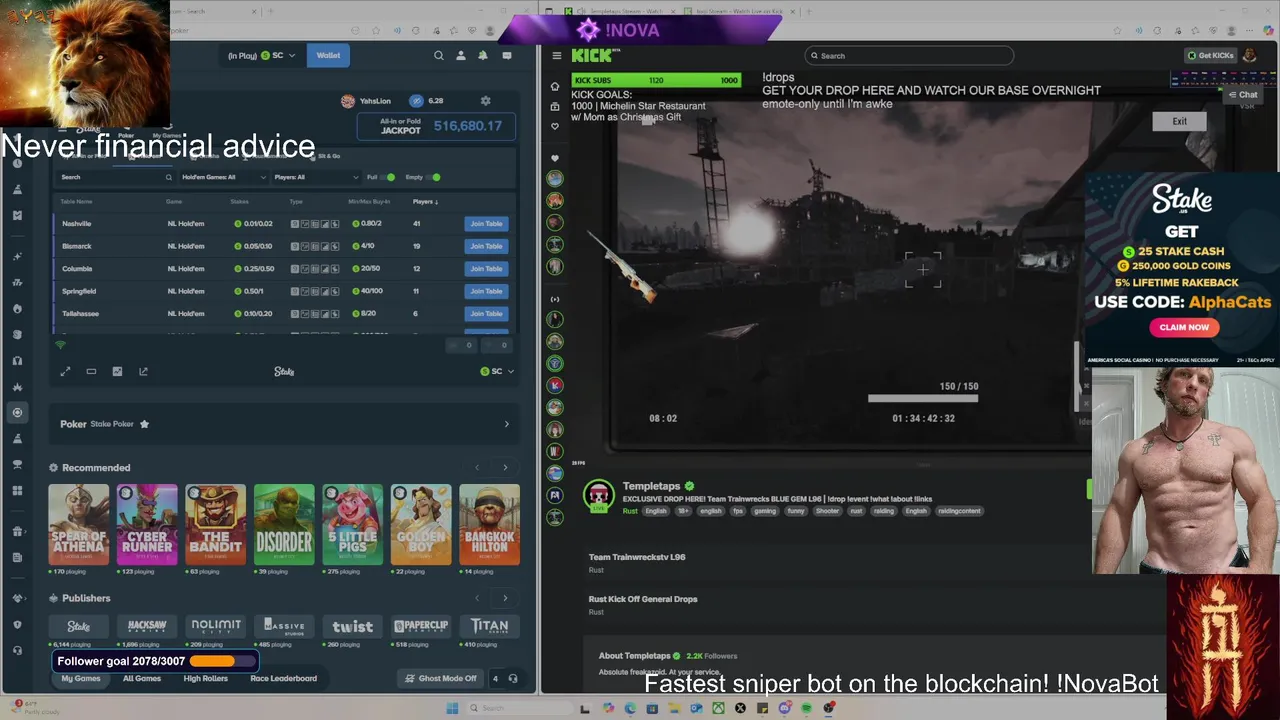This screenshot has height=720, width=1280.
Task: Show previous Recommended games
Action: (477, 468)
